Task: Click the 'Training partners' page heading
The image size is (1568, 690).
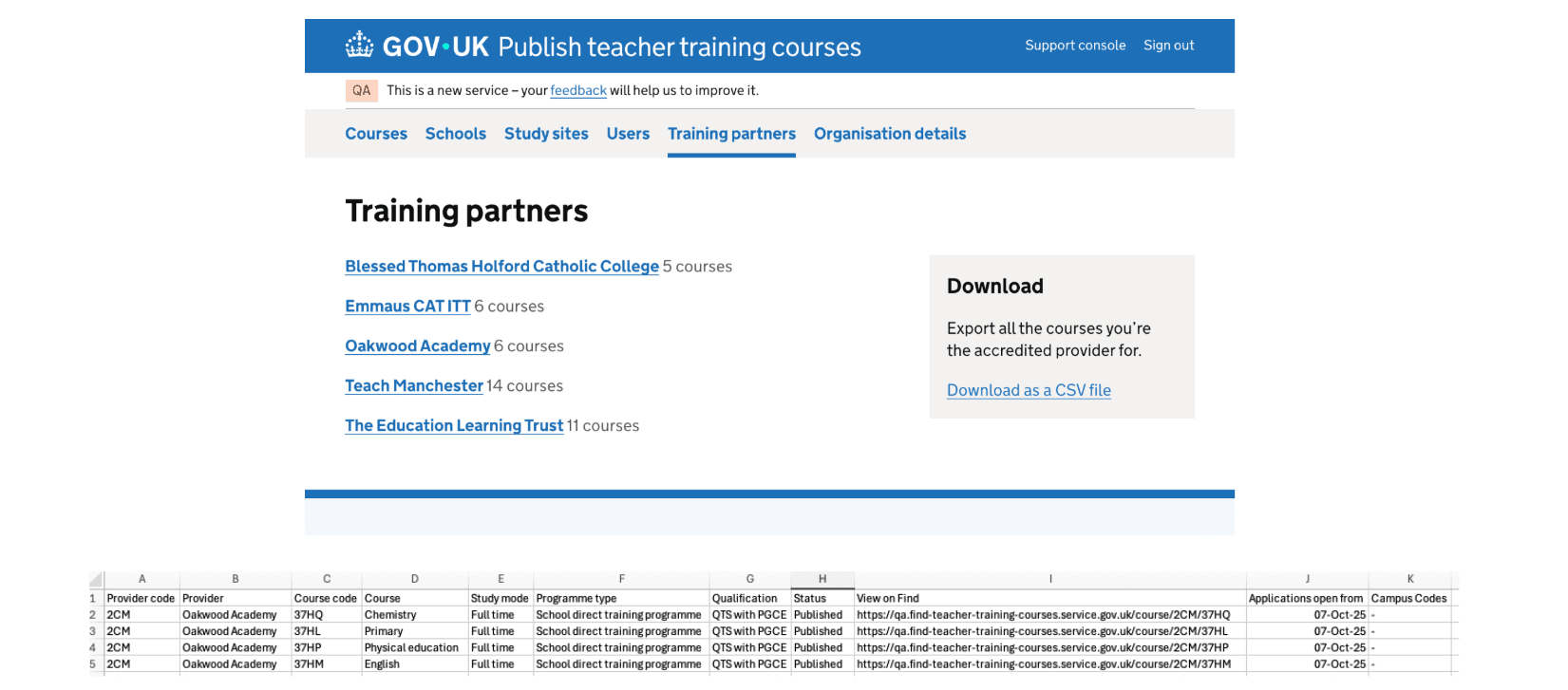Action: point(466,211)
